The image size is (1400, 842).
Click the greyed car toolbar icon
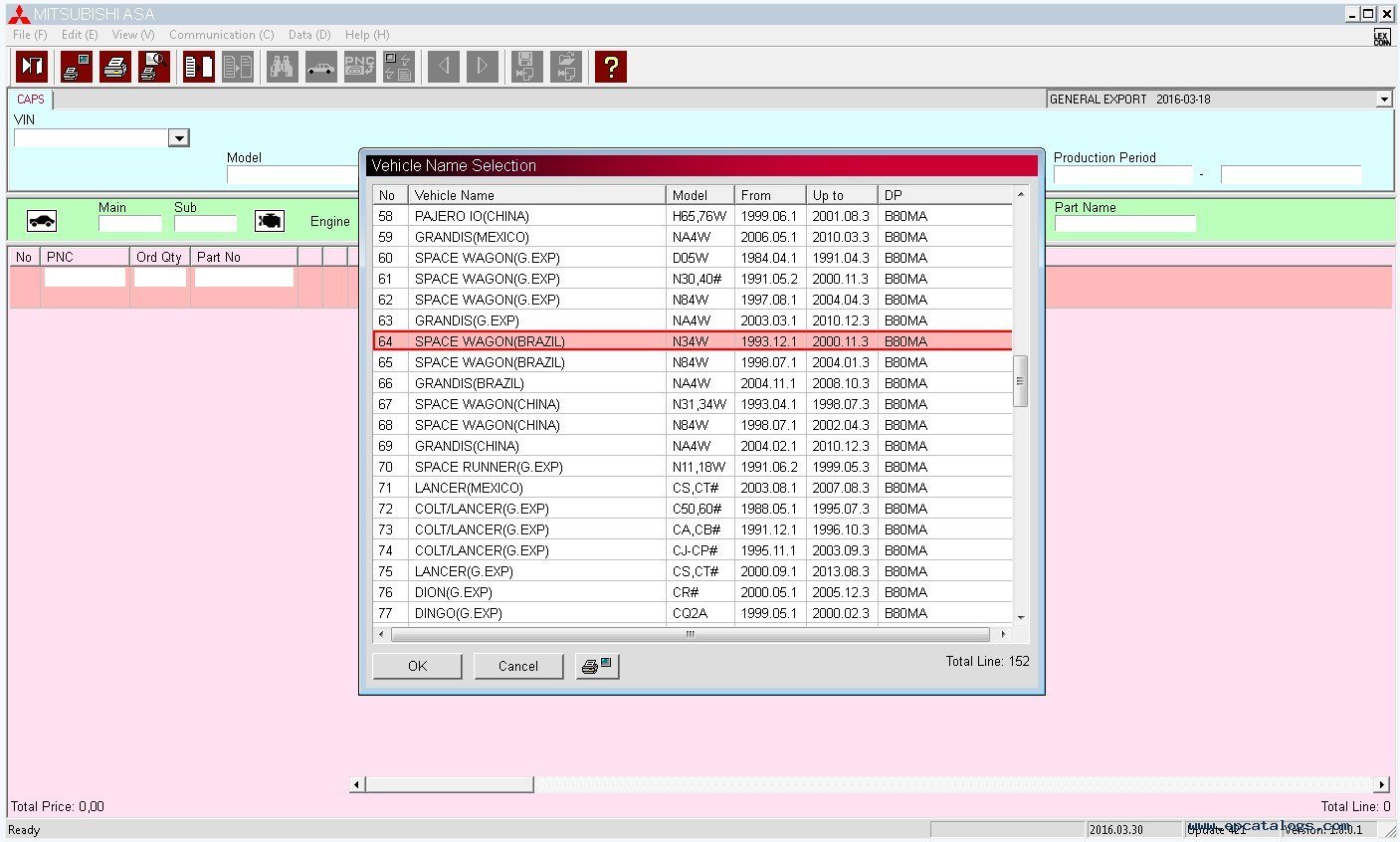click(320, 67)
